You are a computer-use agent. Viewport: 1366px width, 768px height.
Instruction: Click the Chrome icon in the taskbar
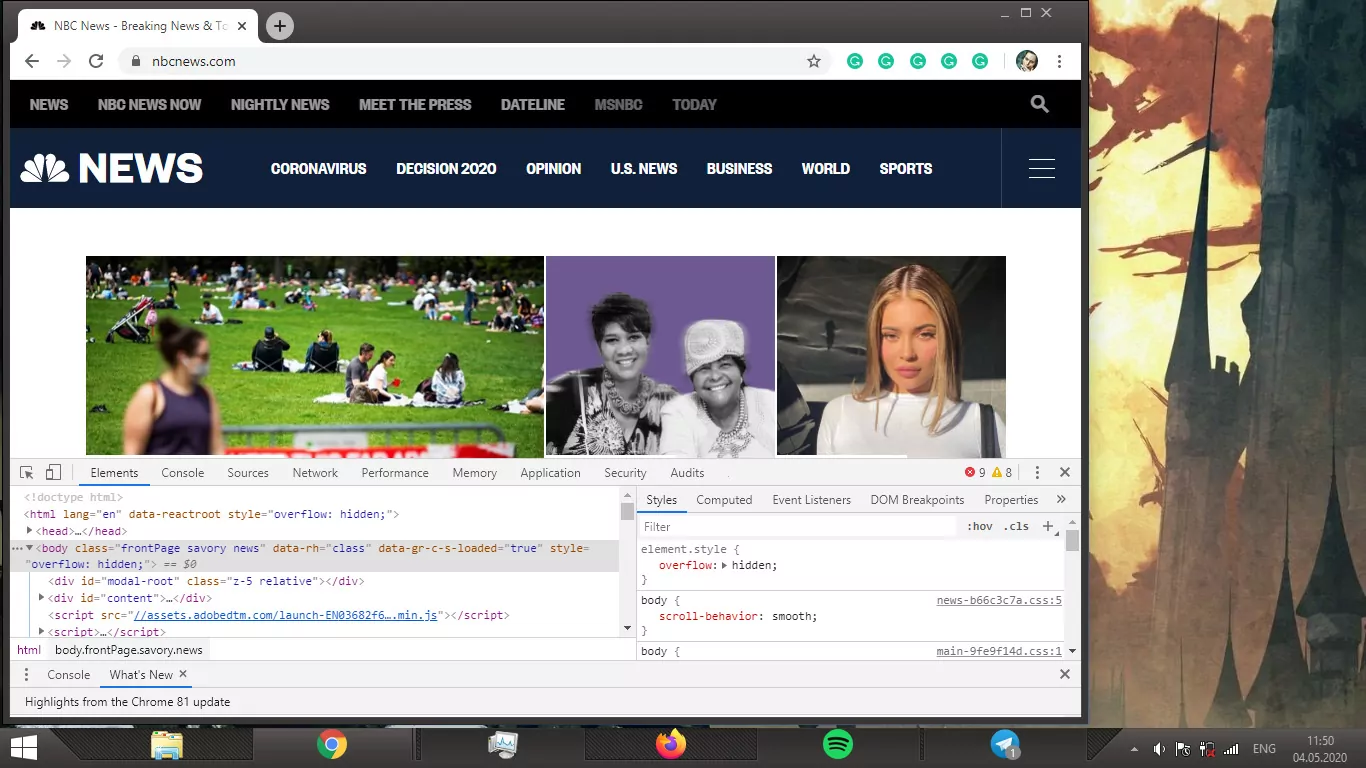pos(332,745)
